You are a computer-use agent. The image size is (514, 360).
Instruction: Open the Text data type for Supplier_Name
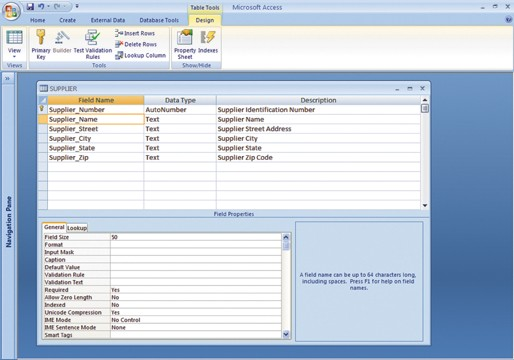180,119
